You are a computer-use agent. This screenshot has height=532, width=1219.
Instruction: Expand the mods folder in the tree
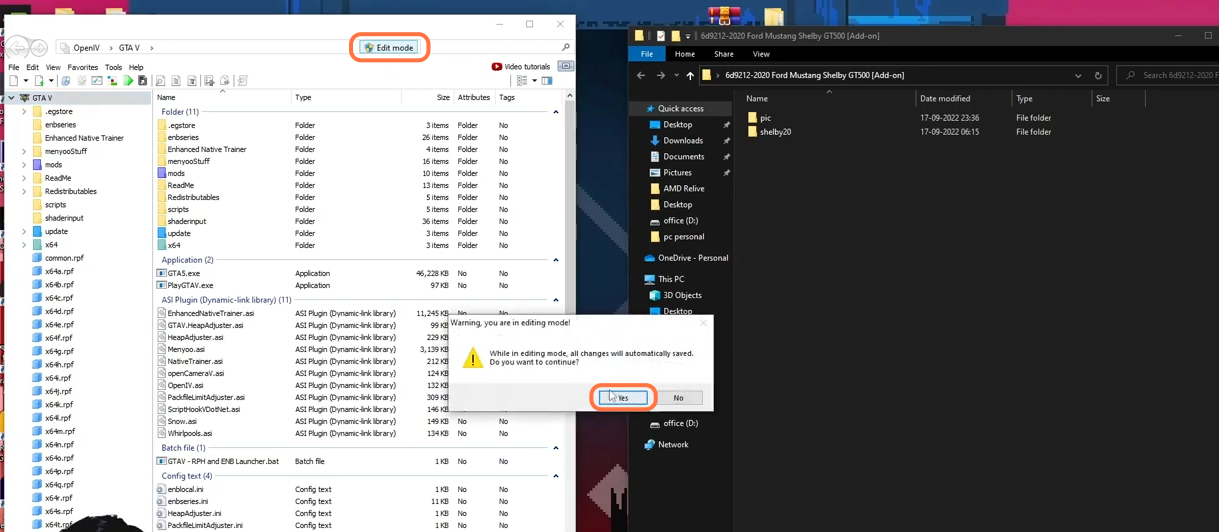click(24, 165)
